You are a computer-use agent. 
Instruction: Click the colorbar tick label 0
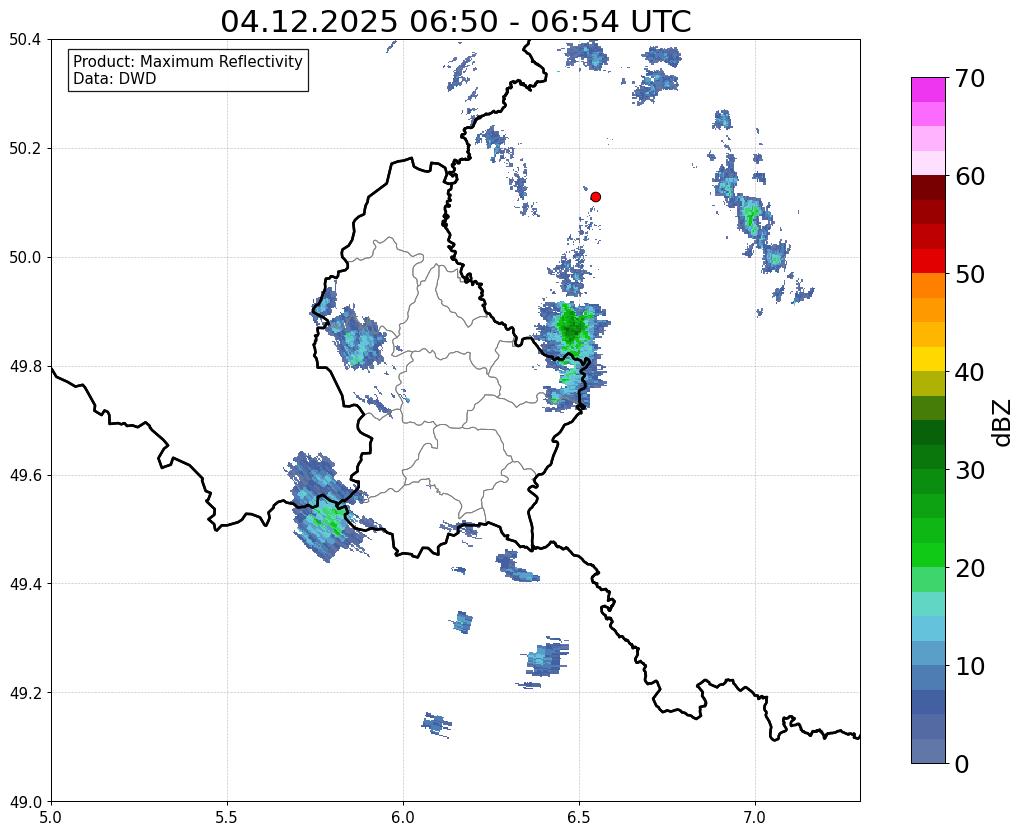pyautogui.click(x=962, y=764)
